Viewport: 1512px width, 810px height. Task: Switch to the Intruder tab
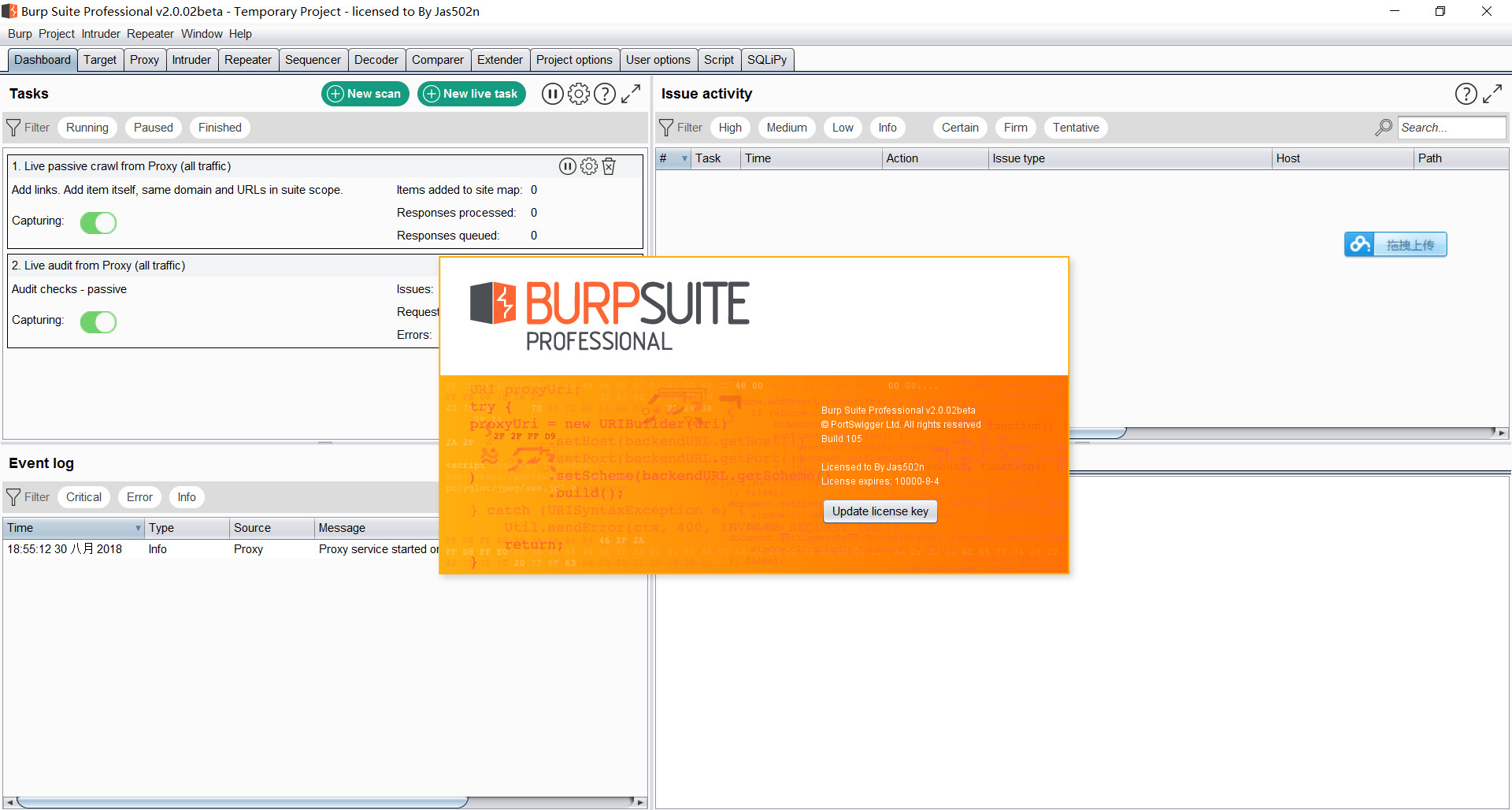191,60
